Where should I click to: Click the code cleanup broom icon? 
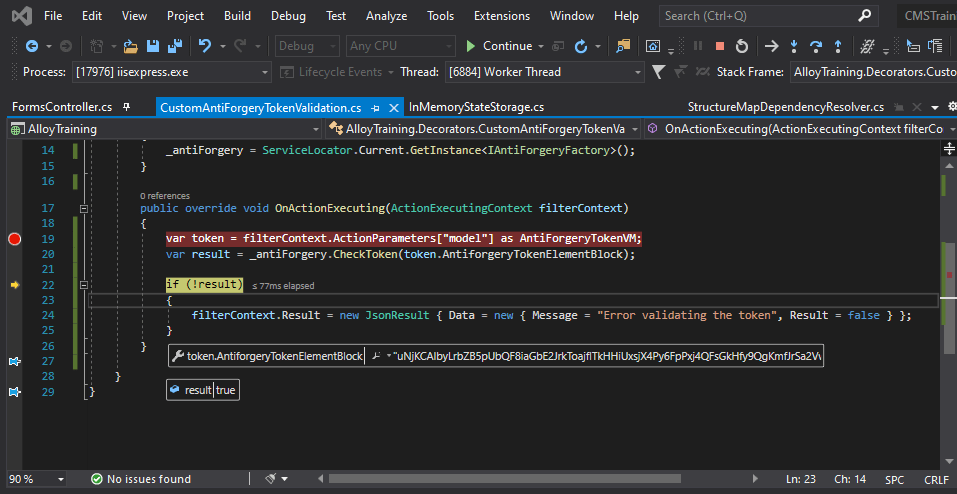coord(273,479)
